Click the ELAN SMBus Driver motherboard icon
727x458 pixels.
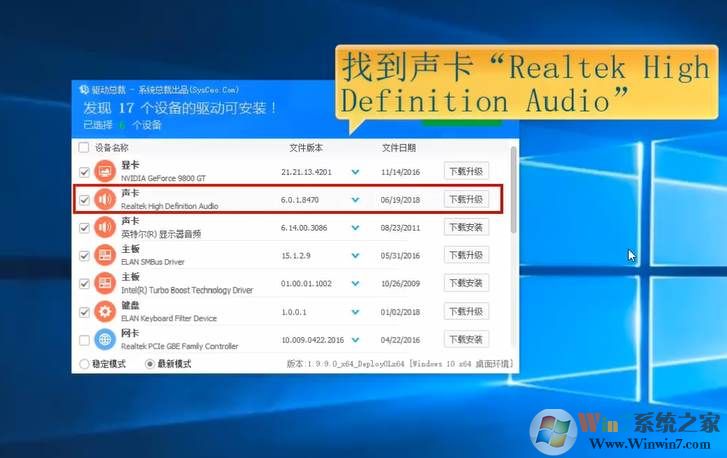[x=105, y=255]
